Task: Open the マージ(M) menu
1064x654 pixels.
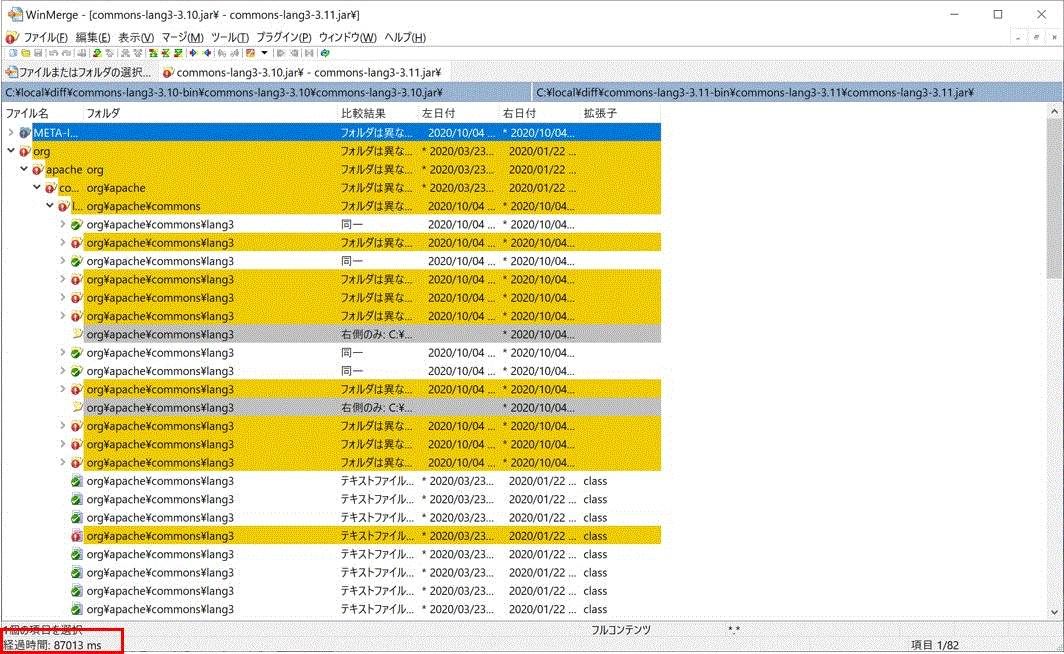Action: point(182,37)
